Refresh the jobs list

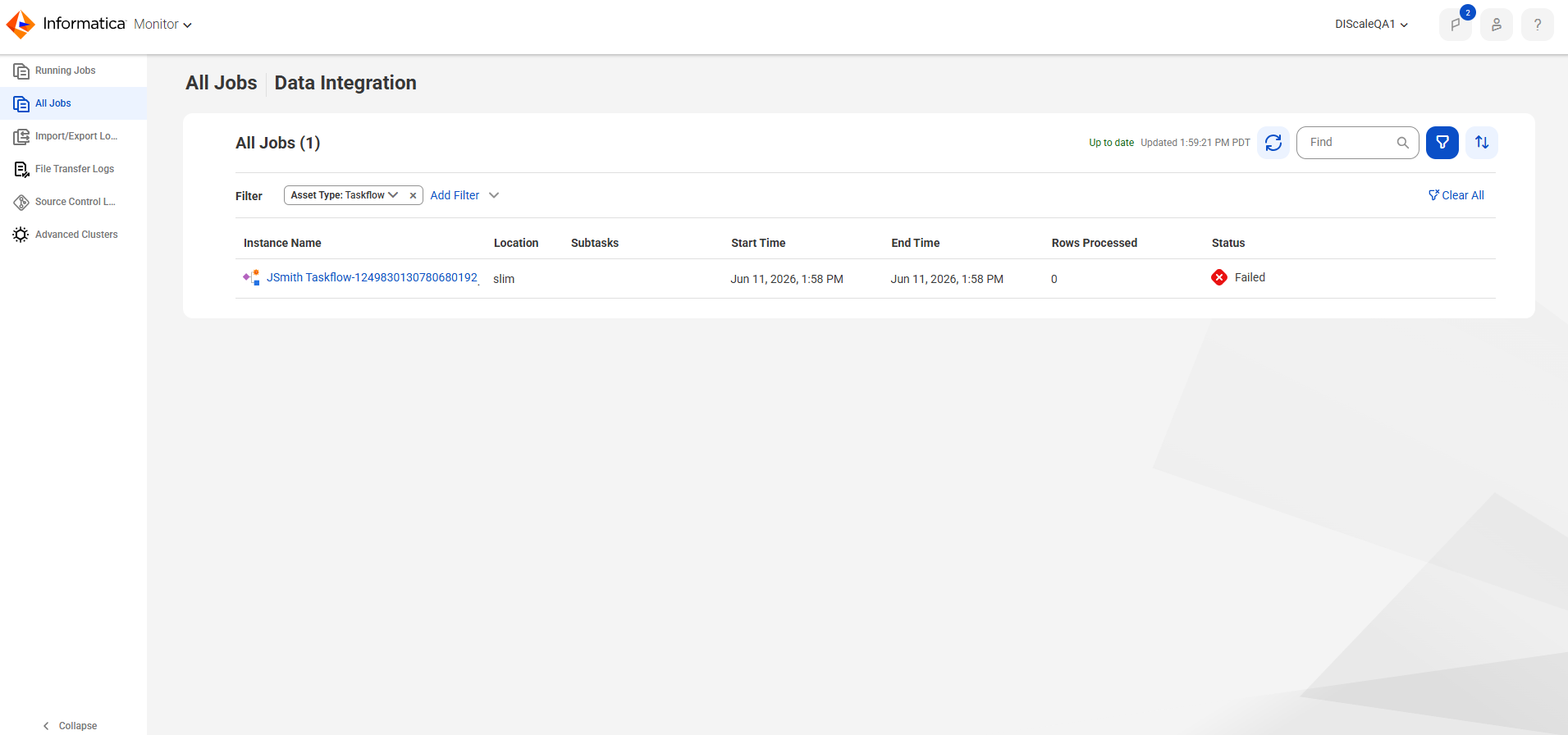pyautogui.click(x=1273, y=143)
